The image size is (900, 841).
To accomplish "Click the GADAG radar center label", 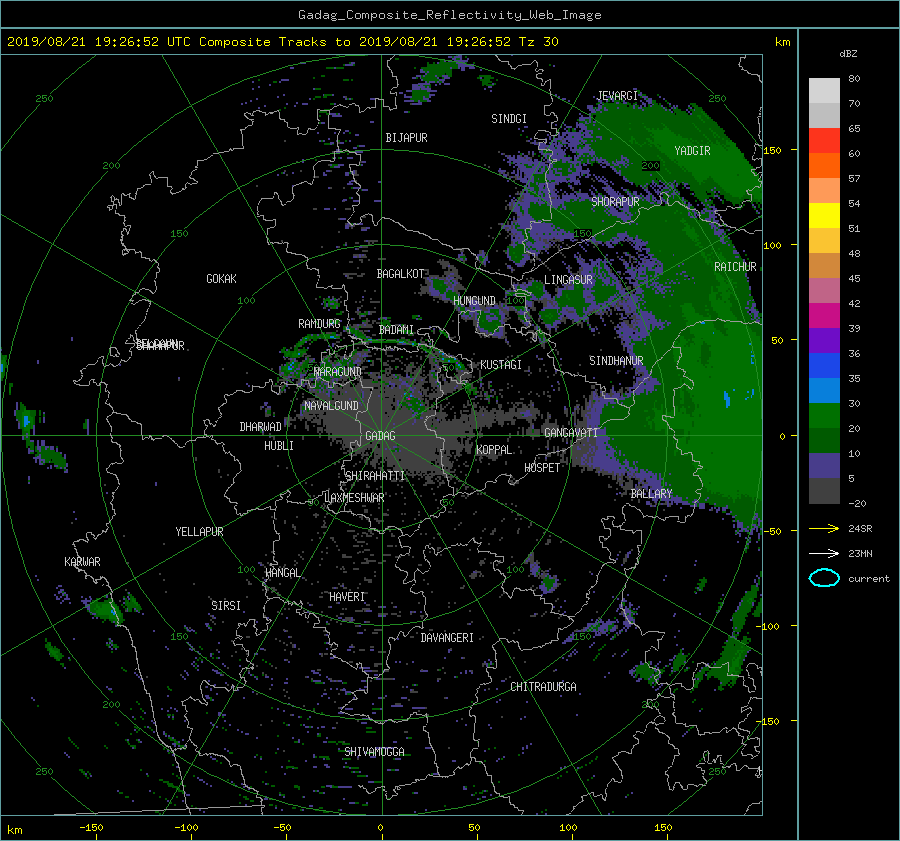I will [380, 436].
